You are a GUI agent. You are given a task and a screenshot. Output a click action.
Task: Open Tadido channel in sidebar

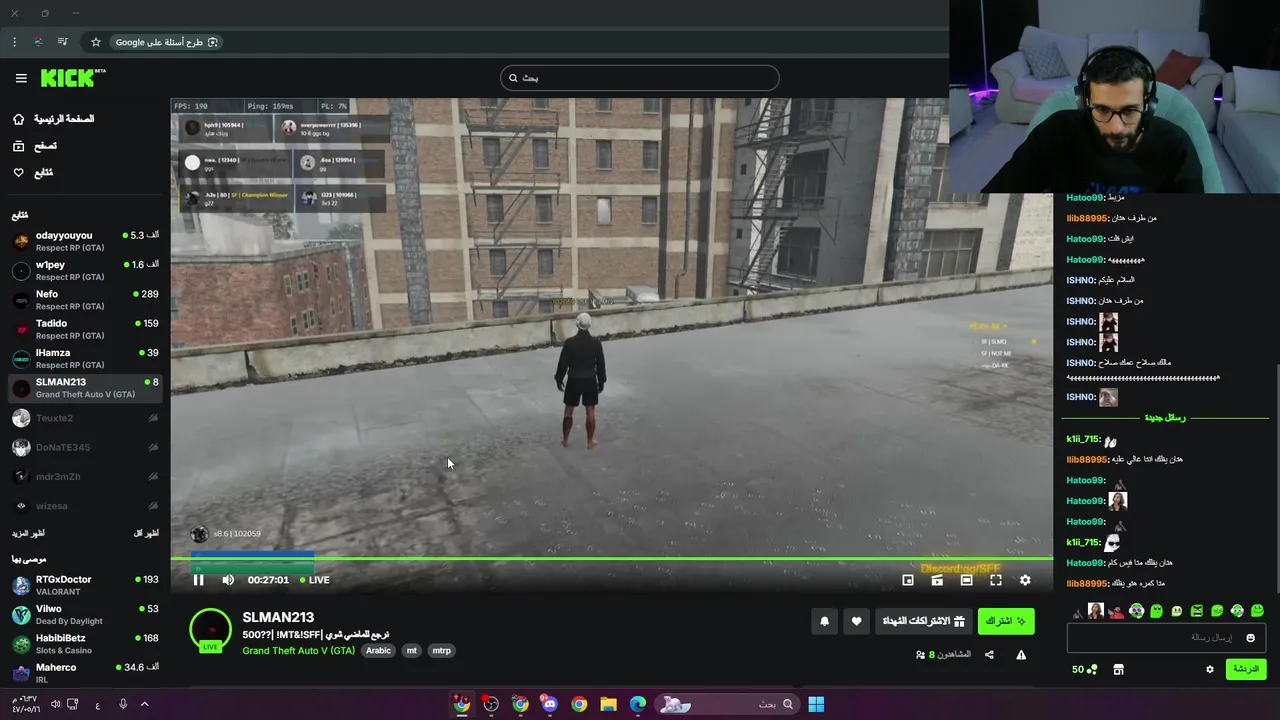85,329
